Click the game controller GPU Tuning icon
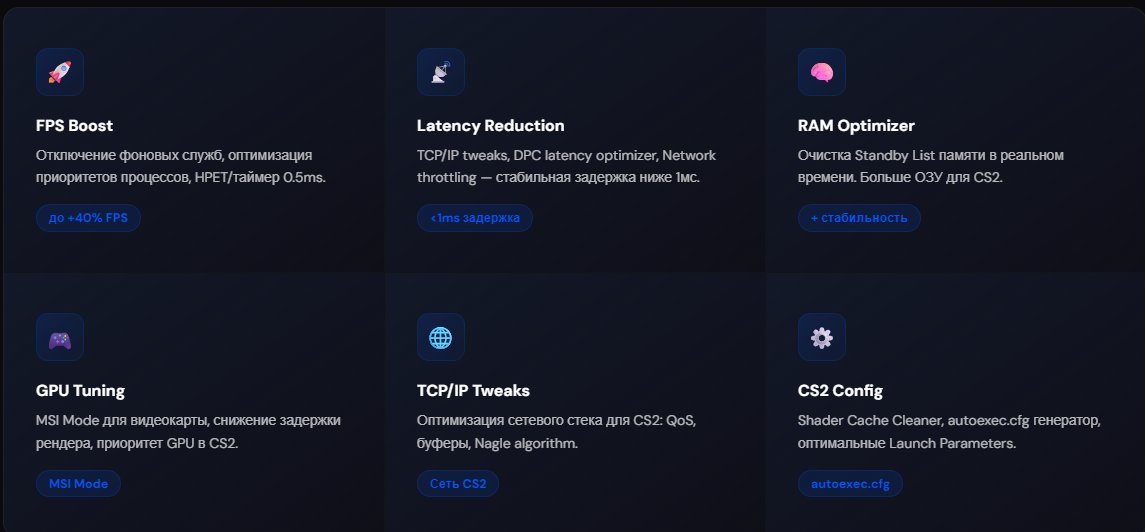Image resolution: width=1145 pixels, height=532 pixels. click(60, 337)
